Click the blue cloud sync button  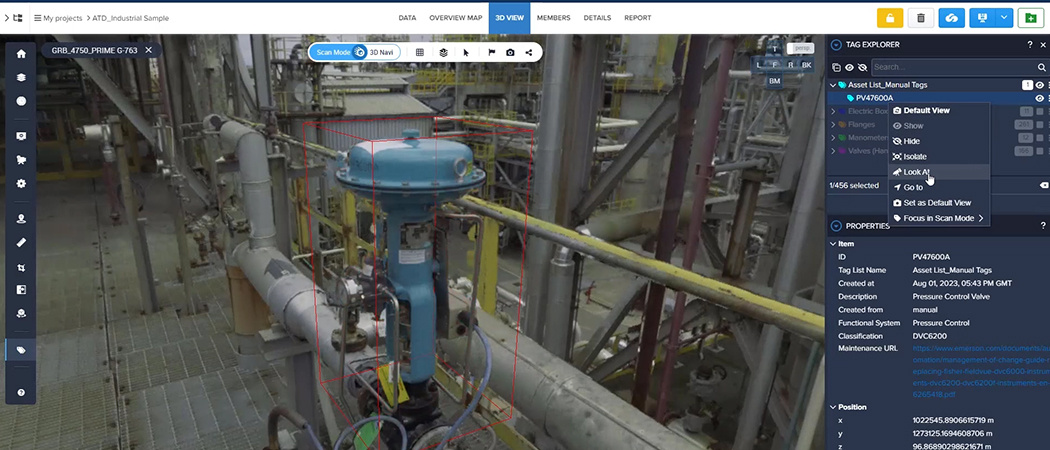pyautogui.click(x=952, y=18)
